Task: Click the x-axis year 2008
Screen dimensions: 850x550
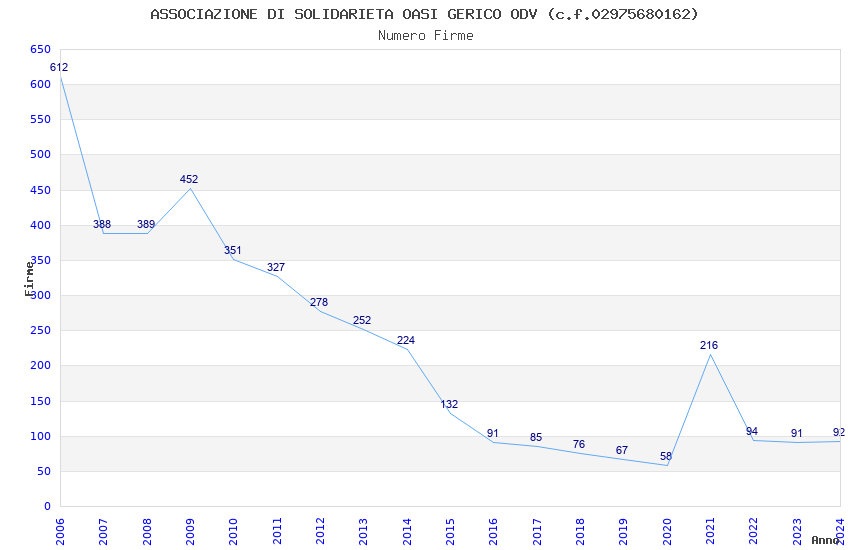Action: tap(147, 531)
